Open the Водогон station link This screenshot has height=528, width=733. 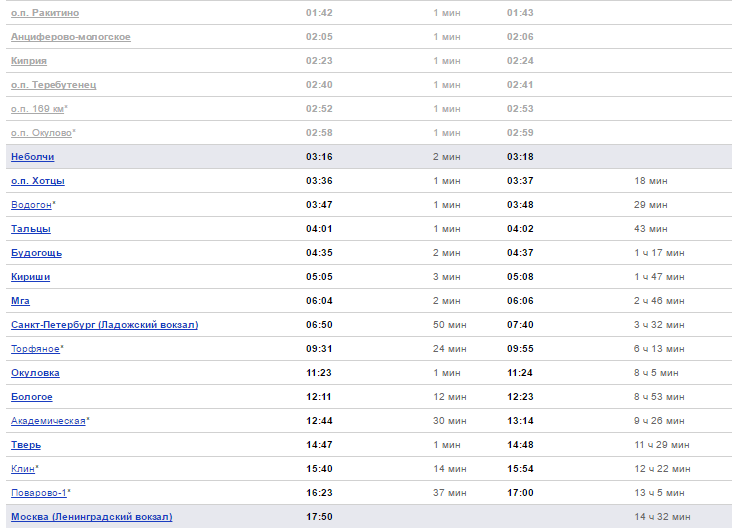click(31, 205)
